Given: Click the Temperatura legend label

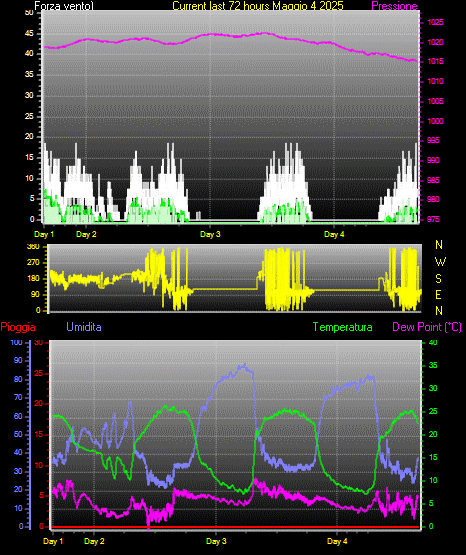Looking at the screenshot, I should (343, 327).
